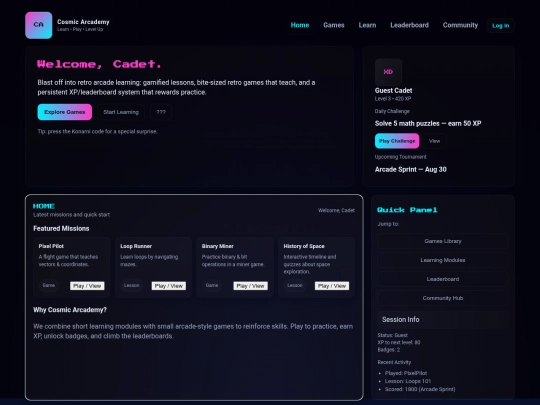Click 'Scored: 1800 (Arcade Sprint)' activity entry
Image resolution: width=540 pixels, height=405 pixels.
tap(420, 389)
